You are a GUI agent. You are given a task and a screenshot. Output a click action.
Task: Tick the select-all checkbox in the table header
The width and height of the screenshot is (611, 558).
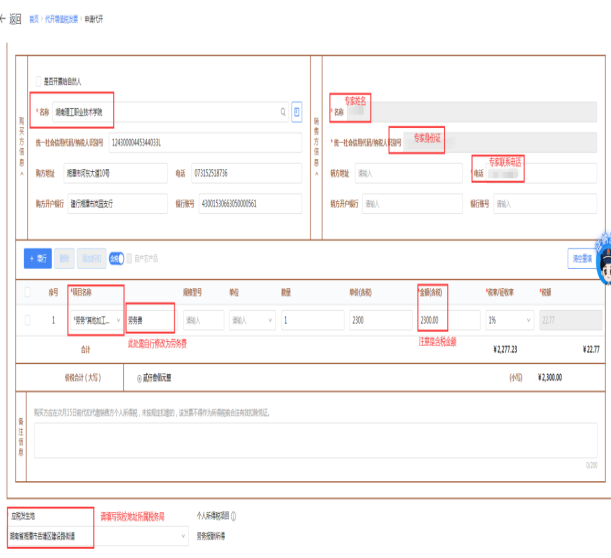27,292
